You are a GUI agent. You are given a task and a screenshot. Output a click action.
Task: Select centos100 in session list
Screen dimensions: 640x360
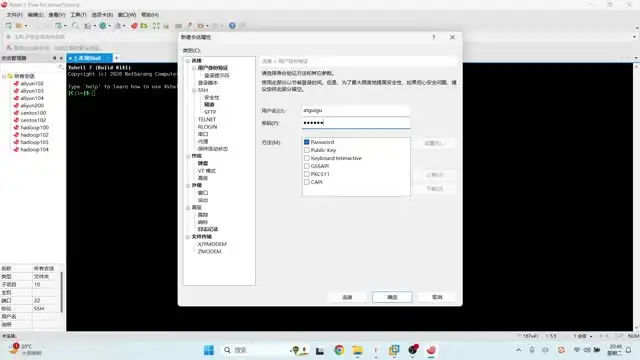(33, 113)
